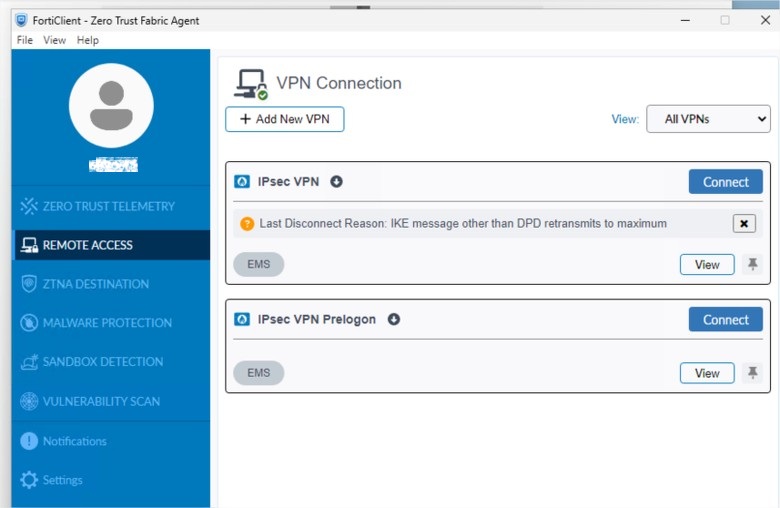
Task: Open ZTNA Destination shield icon
Action: coord(29,284)
